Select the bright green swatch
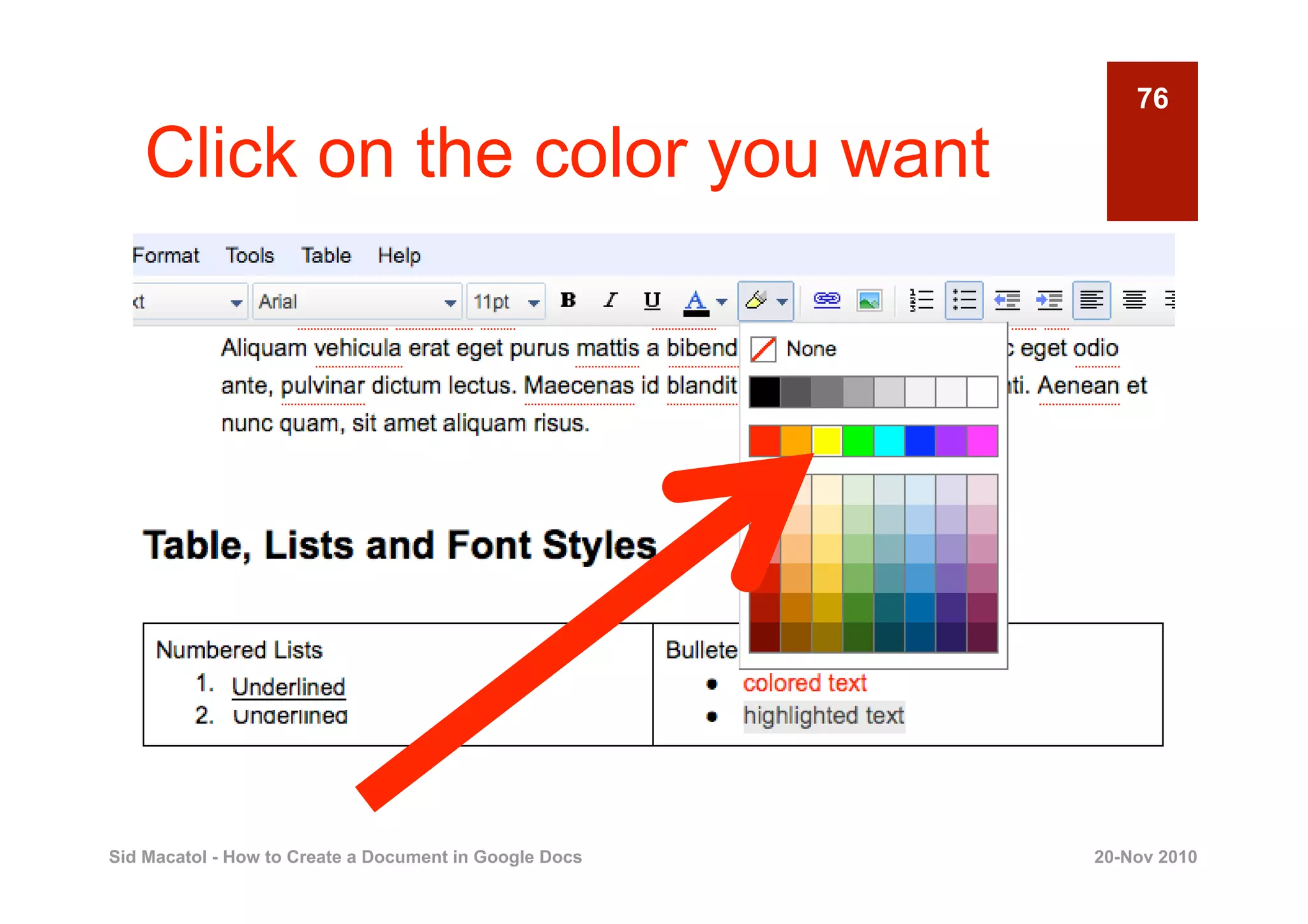 pyautogui.click(x=858, y=441)
